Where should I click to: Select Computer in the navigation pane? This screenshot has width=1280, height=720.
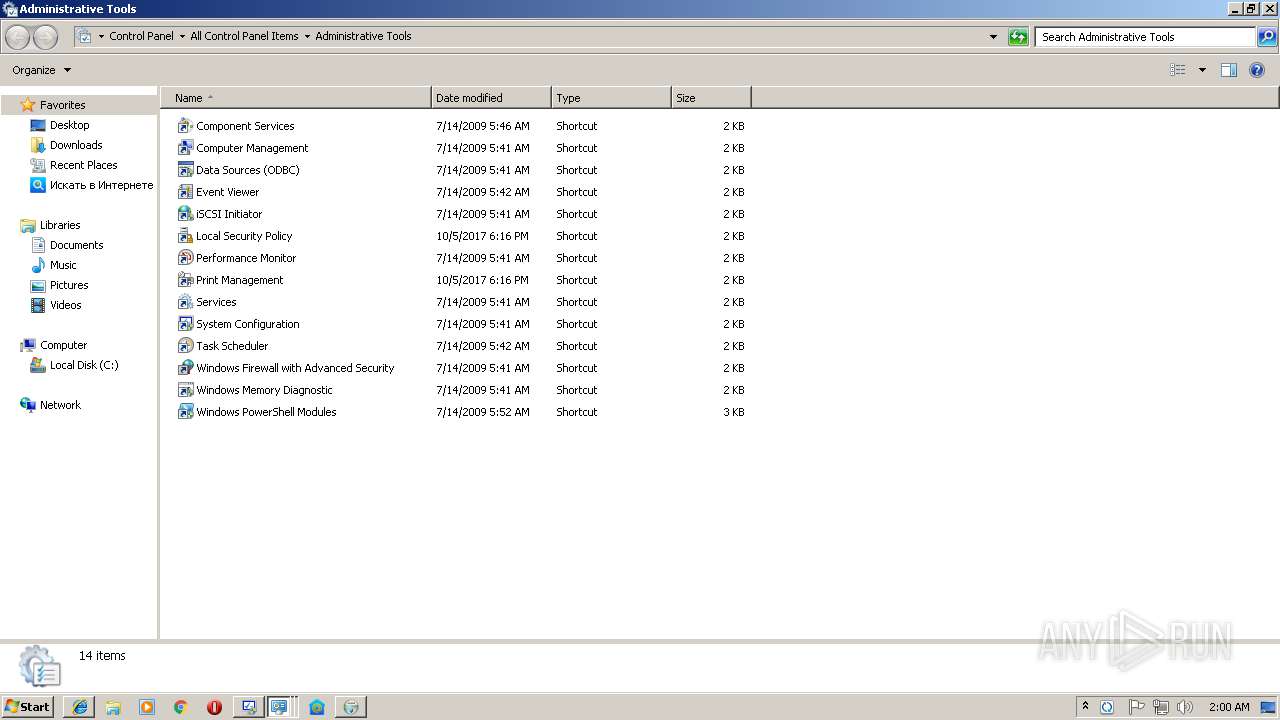(x=63, y=345)
